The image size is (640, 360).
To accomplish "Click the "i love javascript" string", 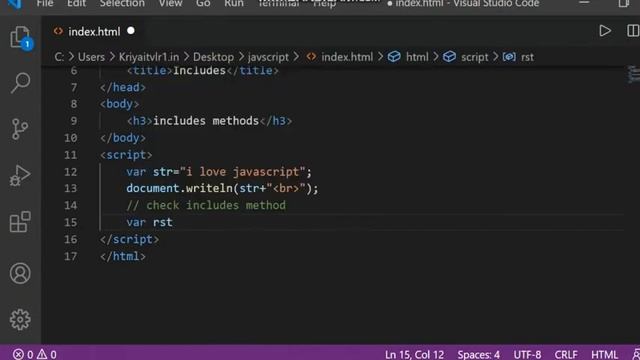I will point(242,172).
